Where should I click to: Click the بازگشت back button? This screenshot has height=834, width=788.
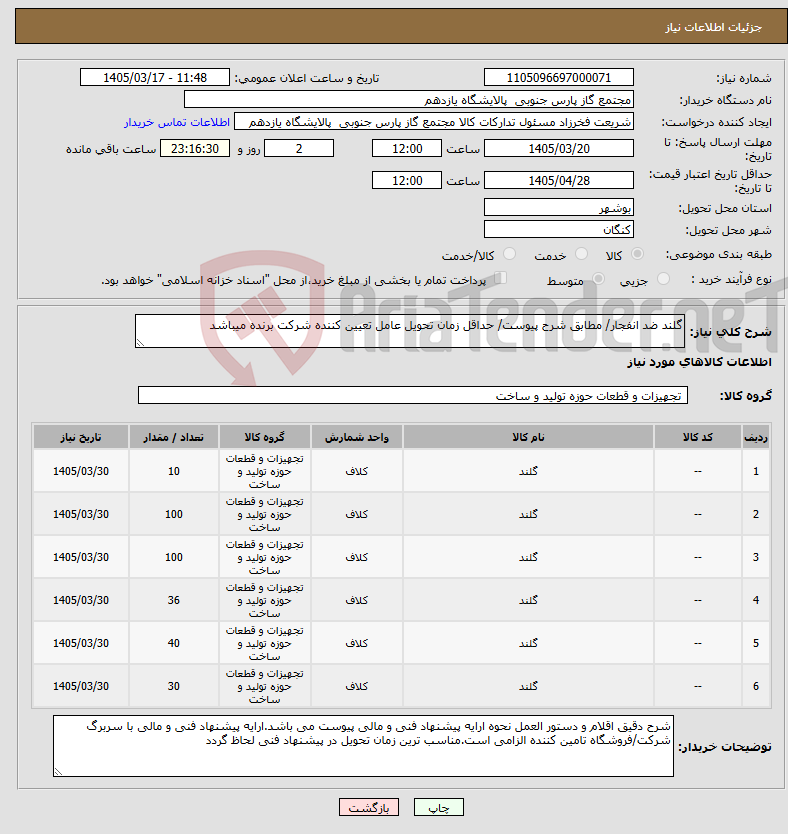(368, 807)
